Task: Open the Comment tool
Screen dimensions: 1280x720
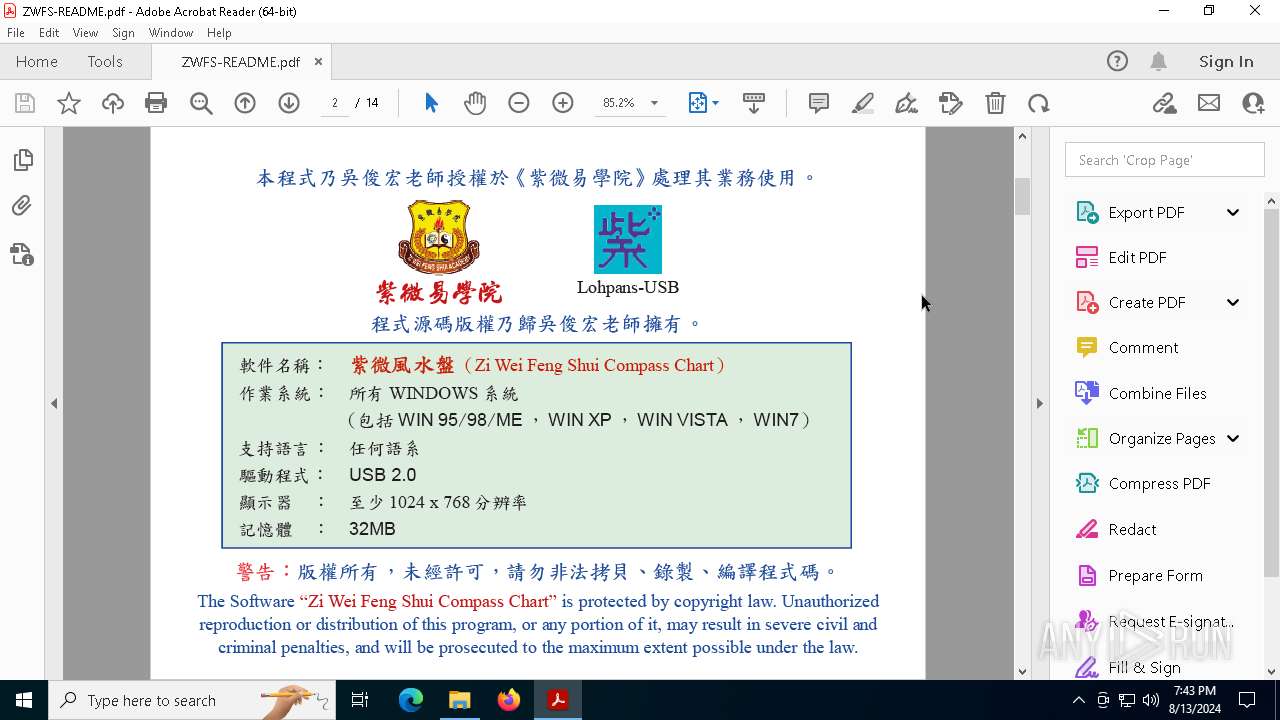Action: click(x=1143, y=347)
